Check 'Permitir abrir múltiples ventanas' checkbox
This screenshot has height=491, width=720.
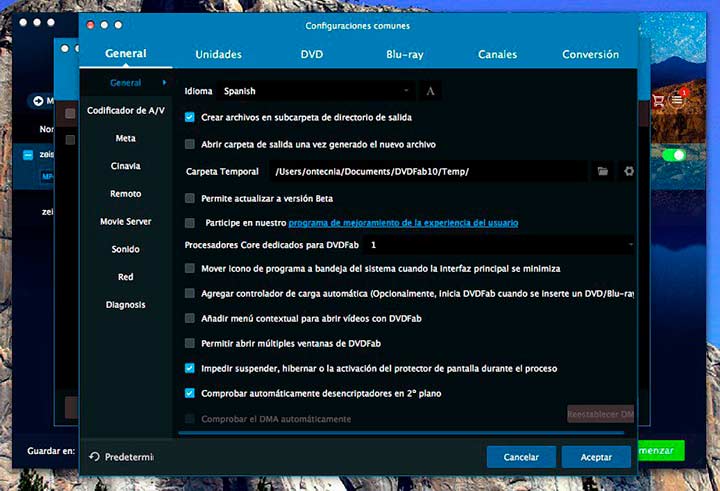pos(190,343)
